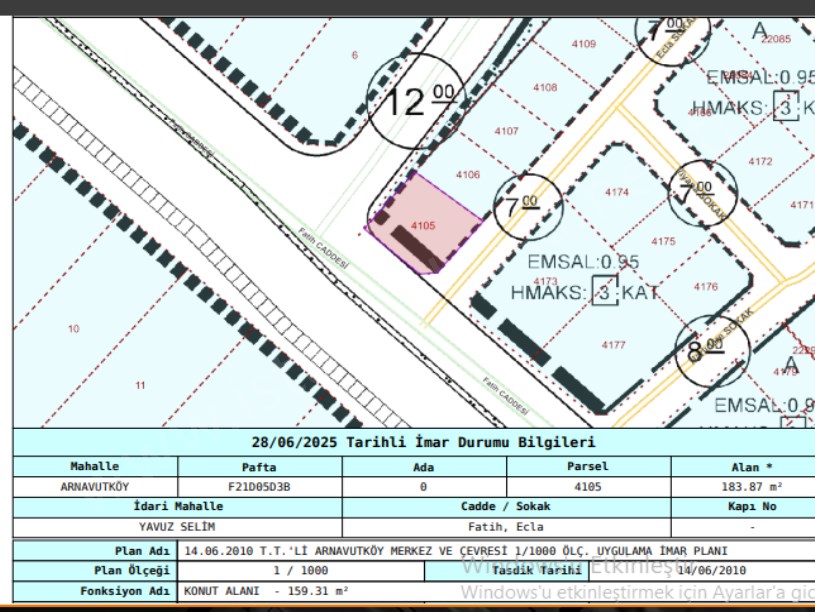815x612 pixels.
Task: Select the 7.00 circle beside parcel 4105
Action: coord(528,208)
